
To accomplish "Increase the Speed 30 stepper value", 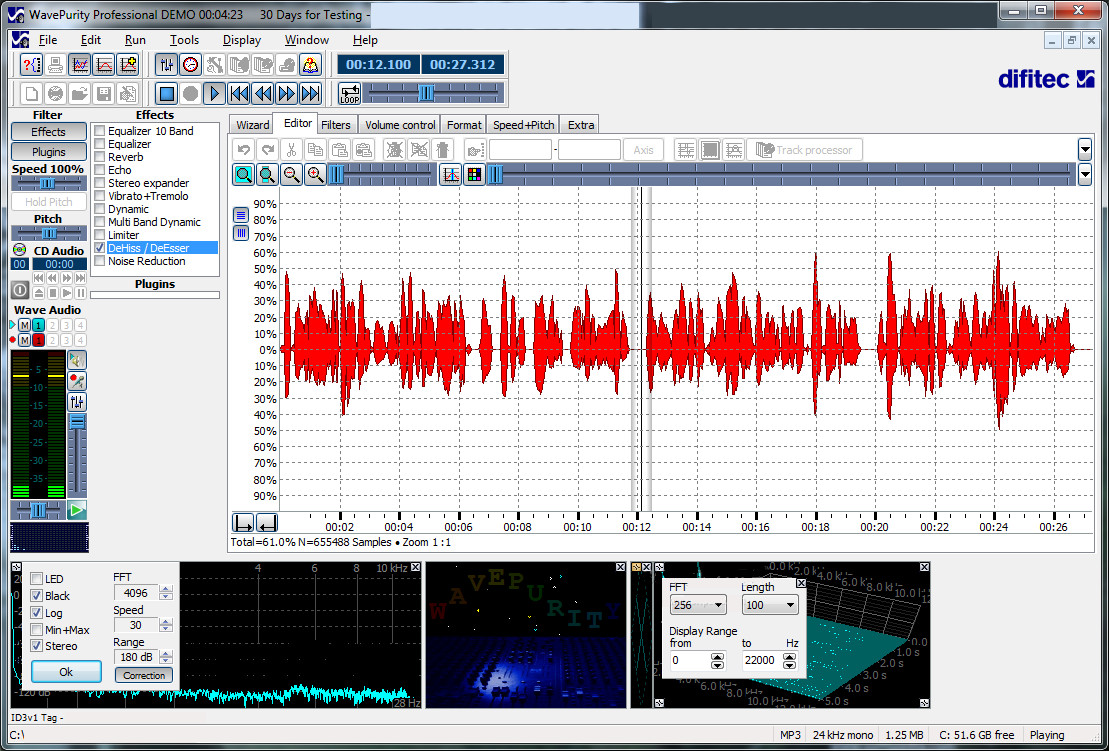I will point(166,622).
